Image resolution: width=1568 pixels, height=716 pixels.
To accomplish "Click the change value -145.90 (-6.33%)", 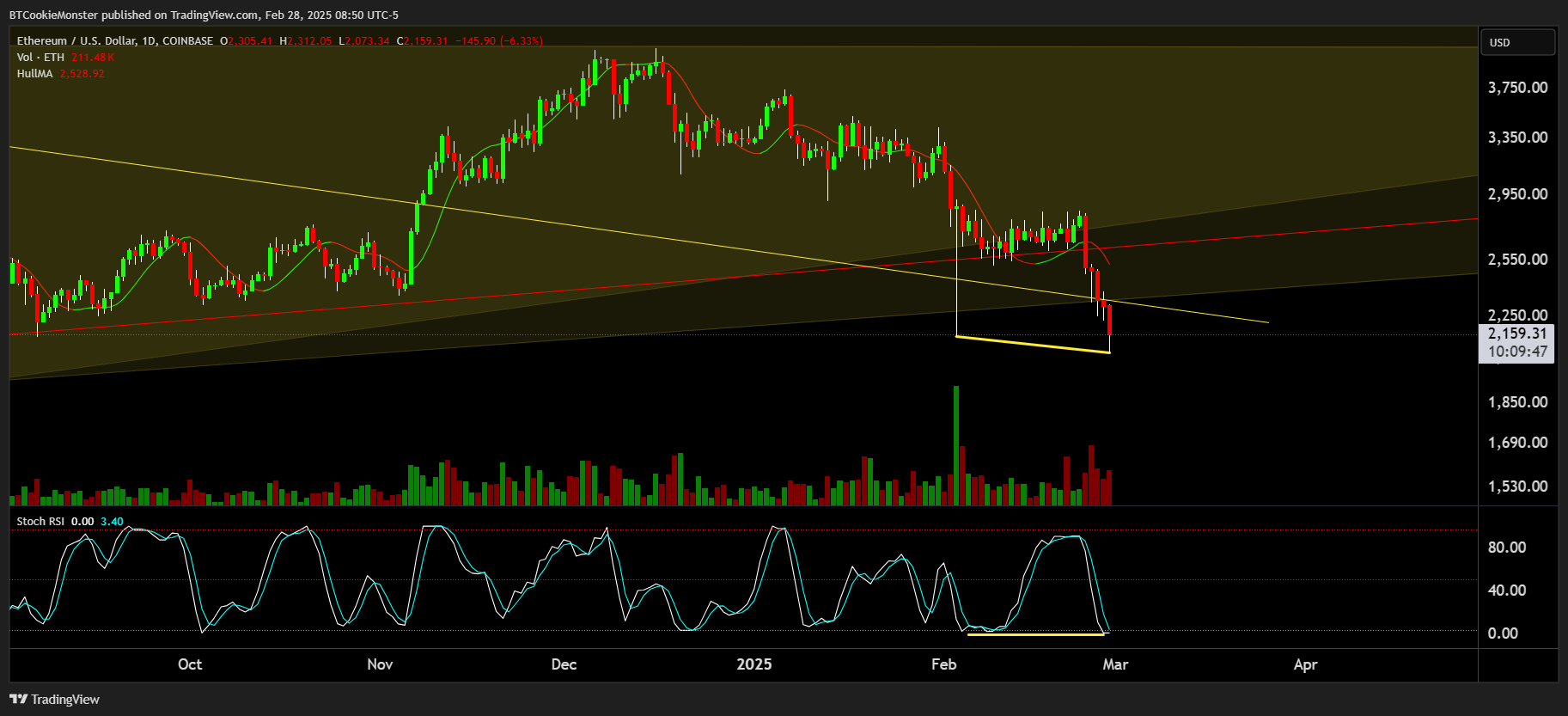I will 499,40.
